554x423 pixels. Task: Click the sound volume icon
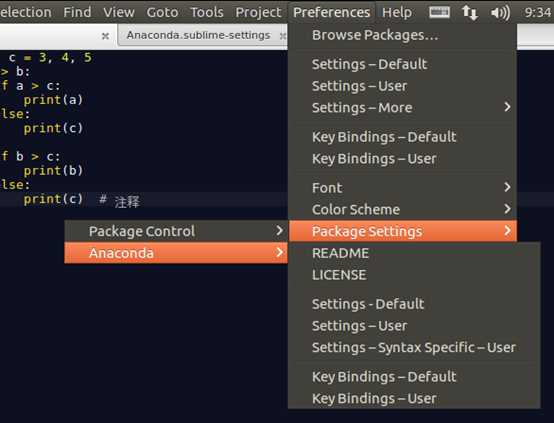point(500,13)
